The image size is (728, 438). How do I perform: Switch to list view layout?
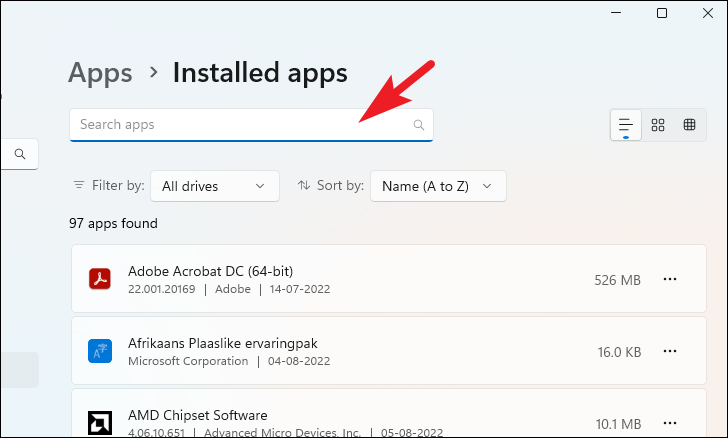(x=625, y=124)
